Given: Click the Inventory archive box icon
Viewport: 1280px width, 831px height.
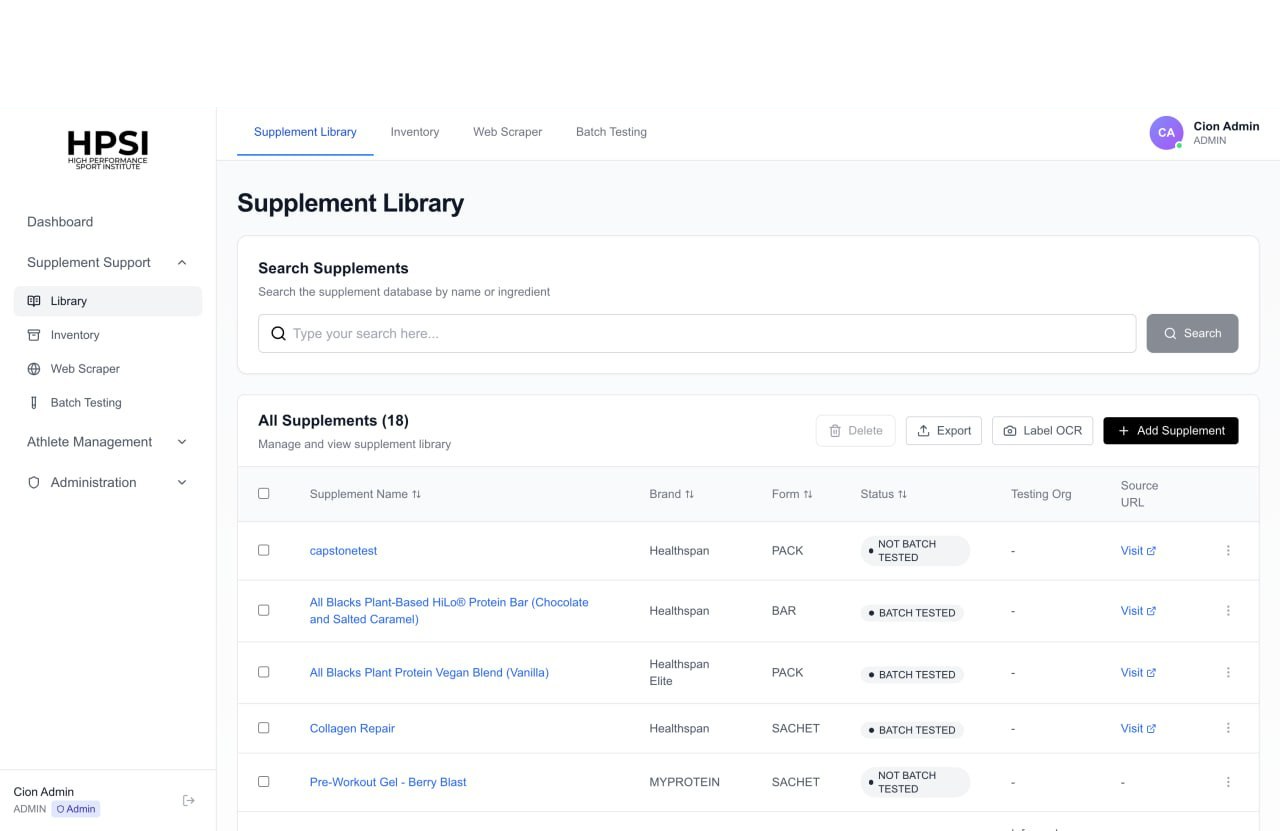Looking at the screenshot, I should coord(34,335).
